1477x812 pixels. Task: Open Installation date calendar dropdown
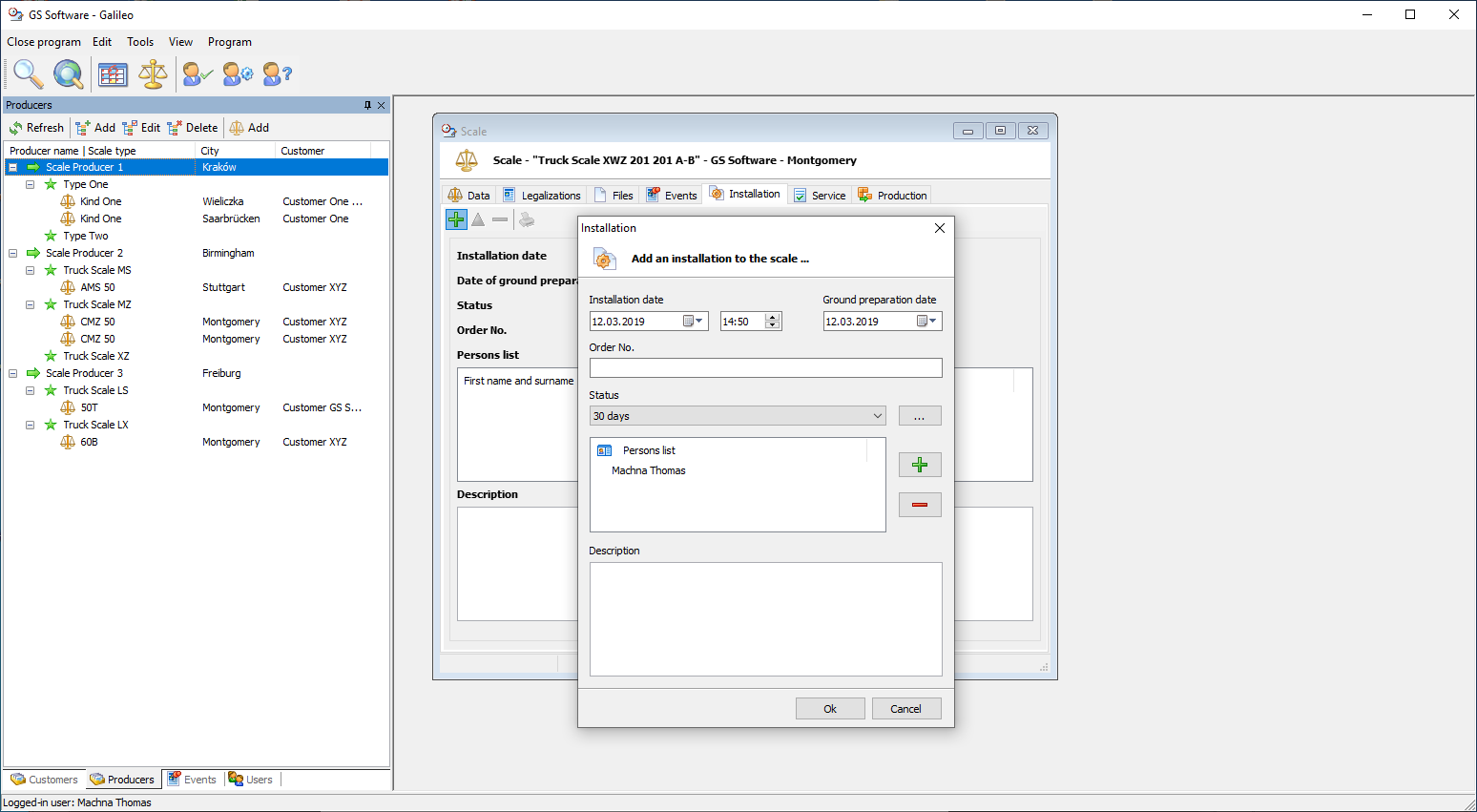coord(694,322)
